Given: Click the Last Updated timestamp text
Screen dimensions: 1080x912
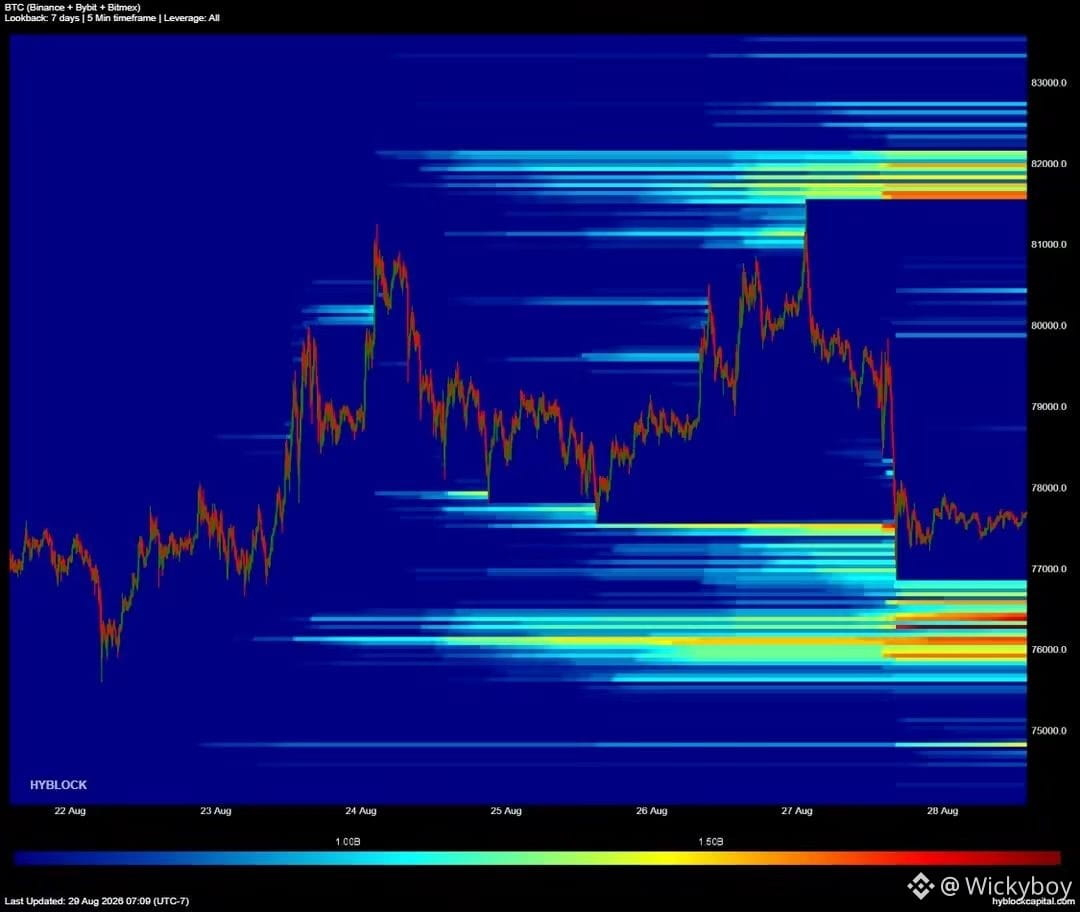Looking at the screenshot, I should pyautogui.click(x=96, y=901).
